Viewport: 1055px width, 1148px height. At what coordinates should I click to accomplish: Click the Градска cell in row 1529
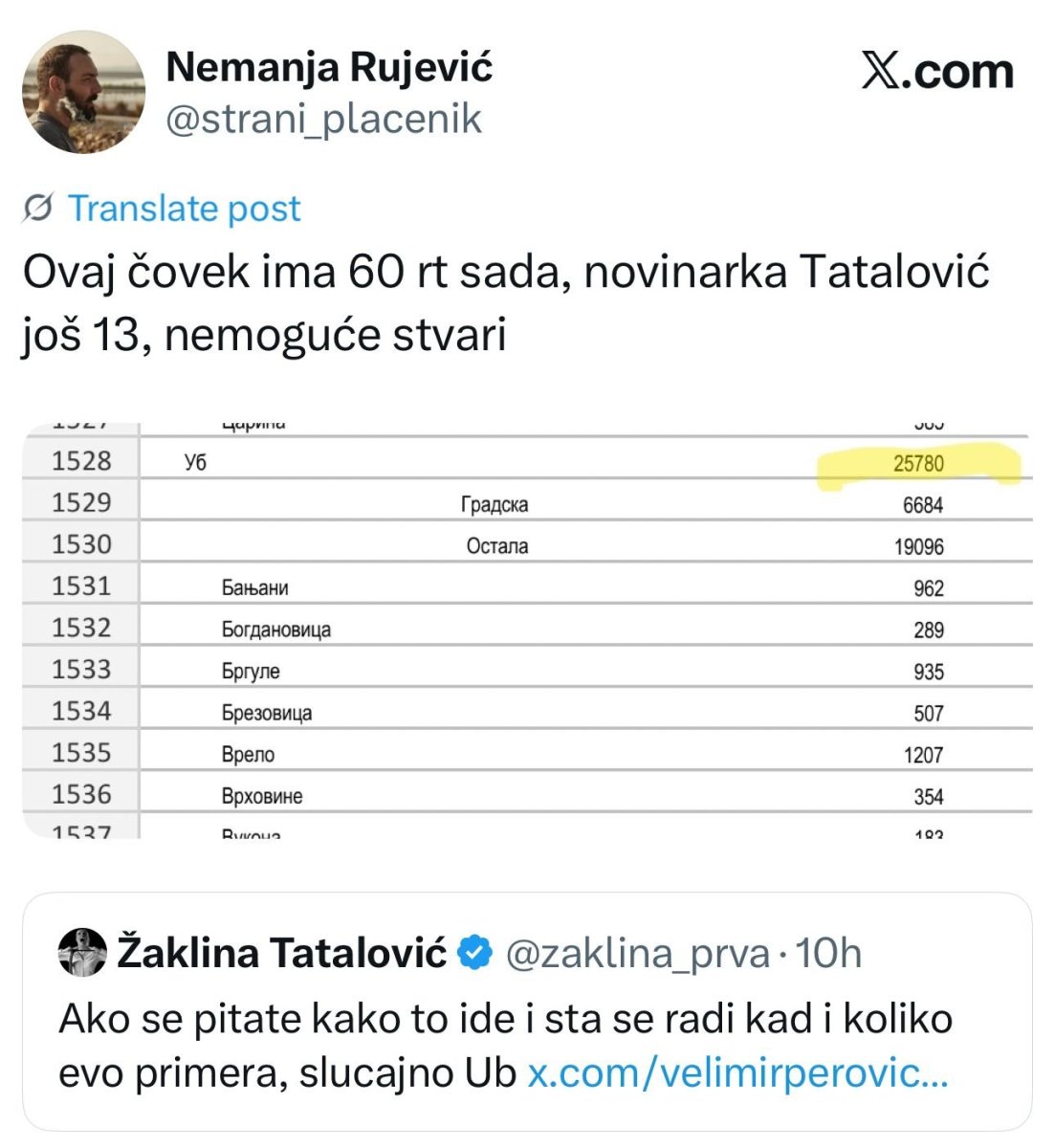(x=495, y=505)
